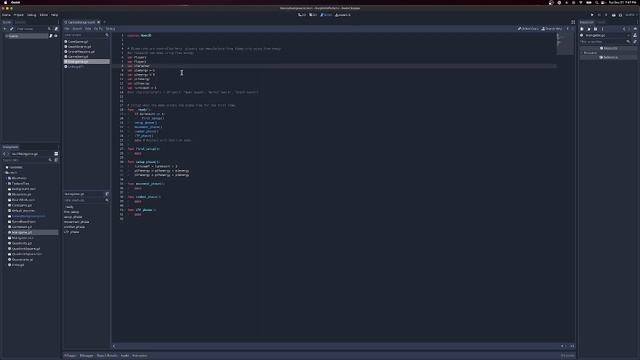The width and height of the screenshot is (640, 360).
Task: Open the Help menu
Action: click(x=54, y=15)
